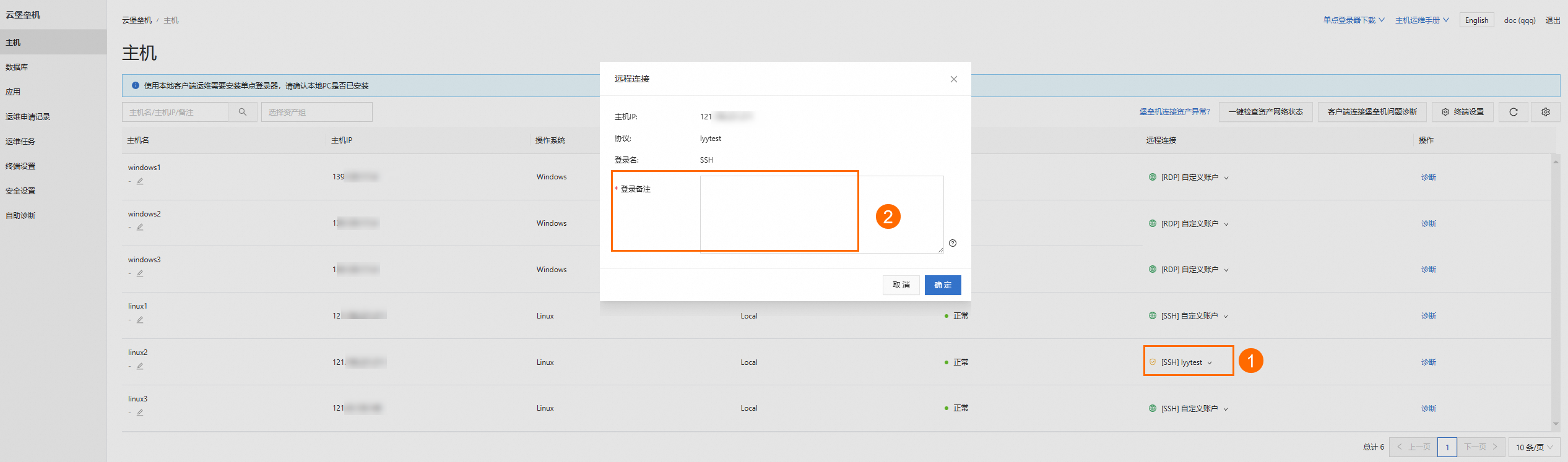Viewport: 1568px width, 462px height.
Task: Open the table settings gear icon
Action: coord(1546,112)
